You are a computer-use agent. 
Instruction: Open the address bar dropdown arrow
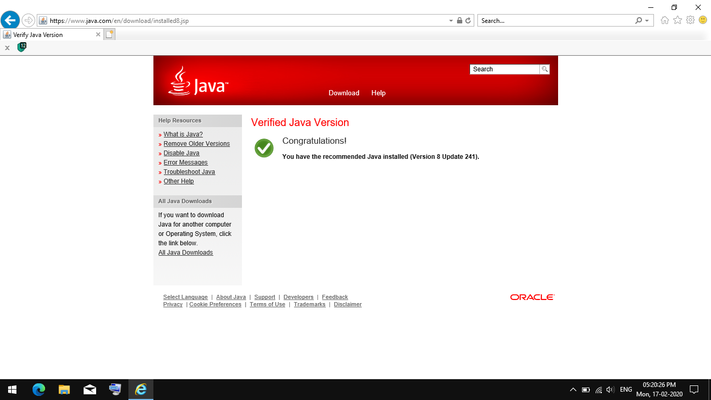pos(451,20)
